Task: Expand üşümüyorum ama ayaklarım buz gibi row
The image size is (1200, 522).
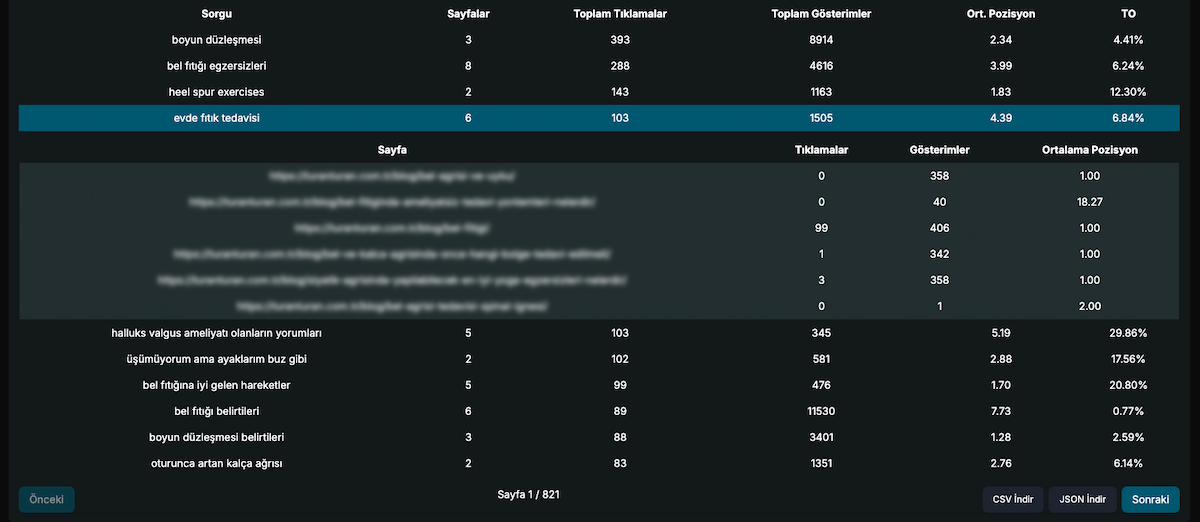Action: [x=599, y=358]
